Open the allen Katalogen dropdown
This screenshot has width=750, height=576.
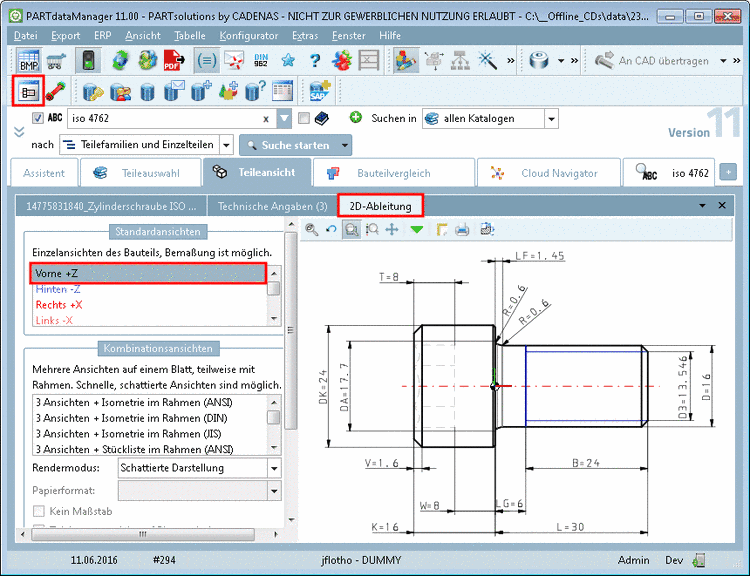pos(551,118)
